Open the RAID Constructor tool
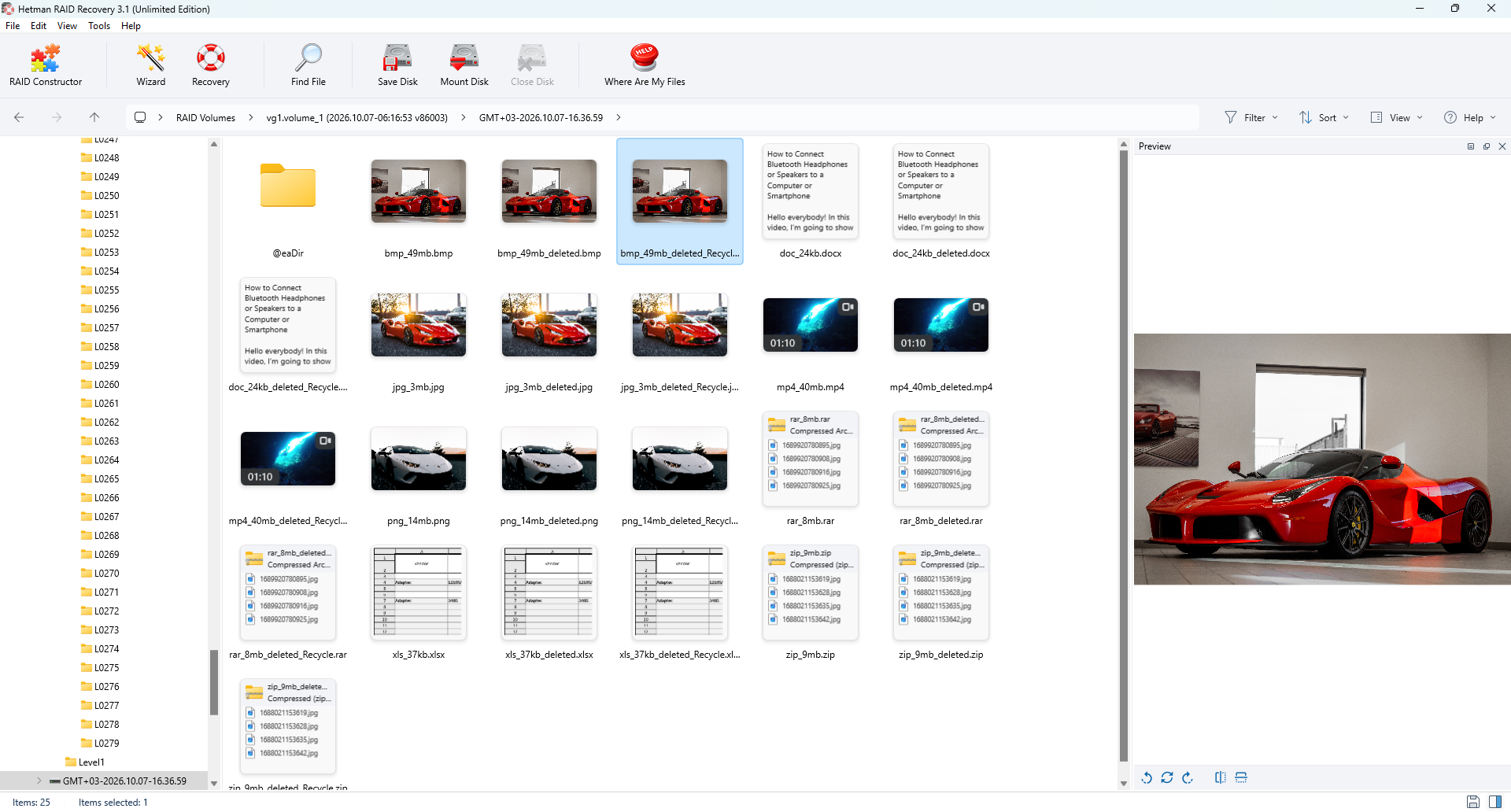 point(46,65)
